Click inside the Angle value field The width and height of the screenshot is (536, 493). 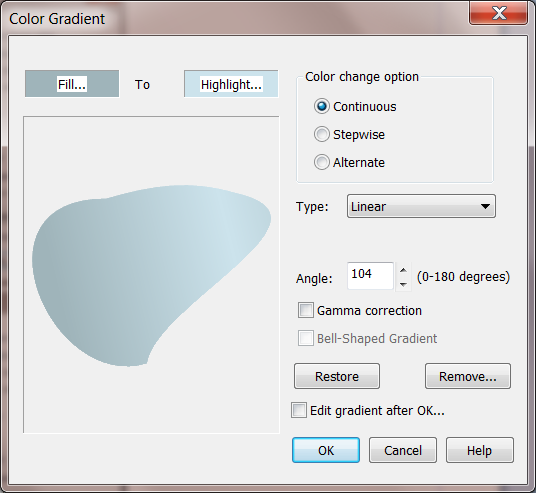(370, 276)
